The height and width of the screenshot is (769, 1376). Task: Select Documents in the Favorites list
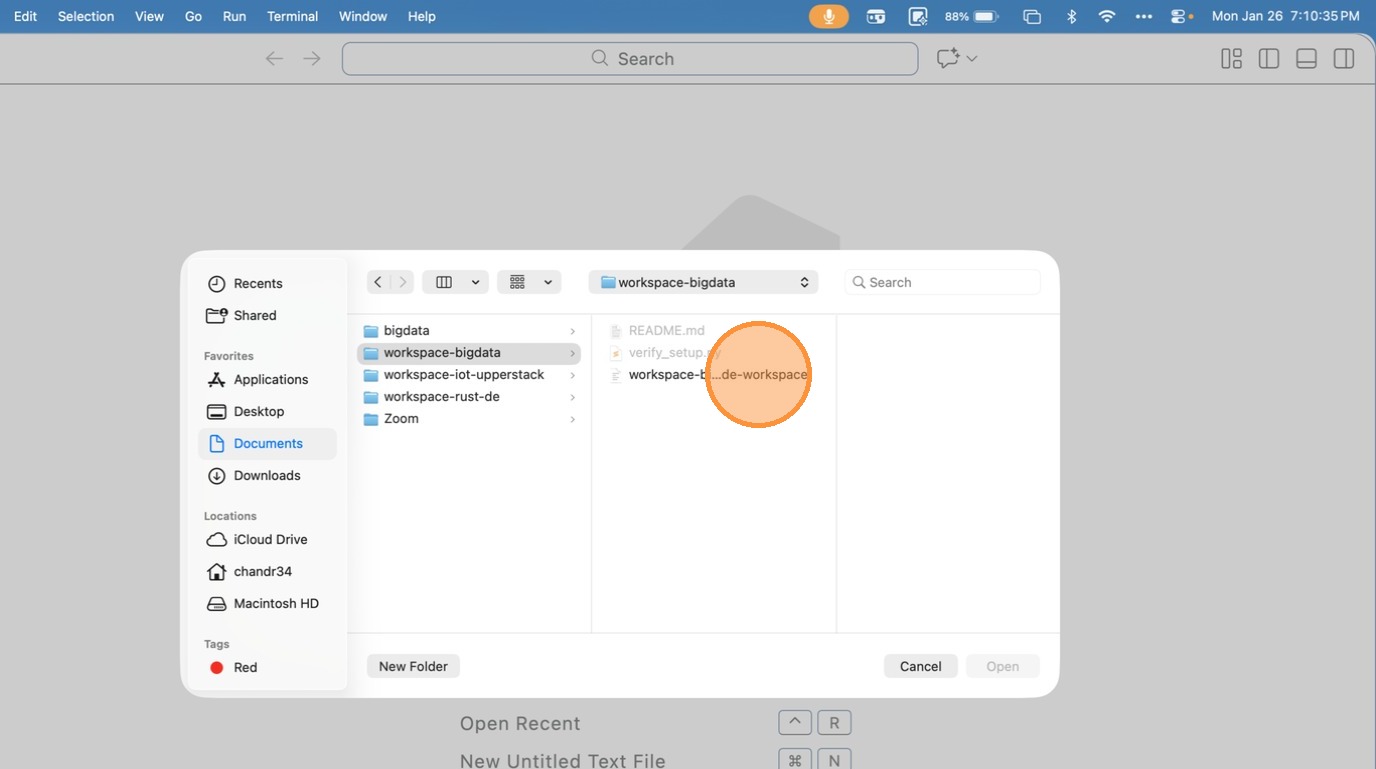268,444
